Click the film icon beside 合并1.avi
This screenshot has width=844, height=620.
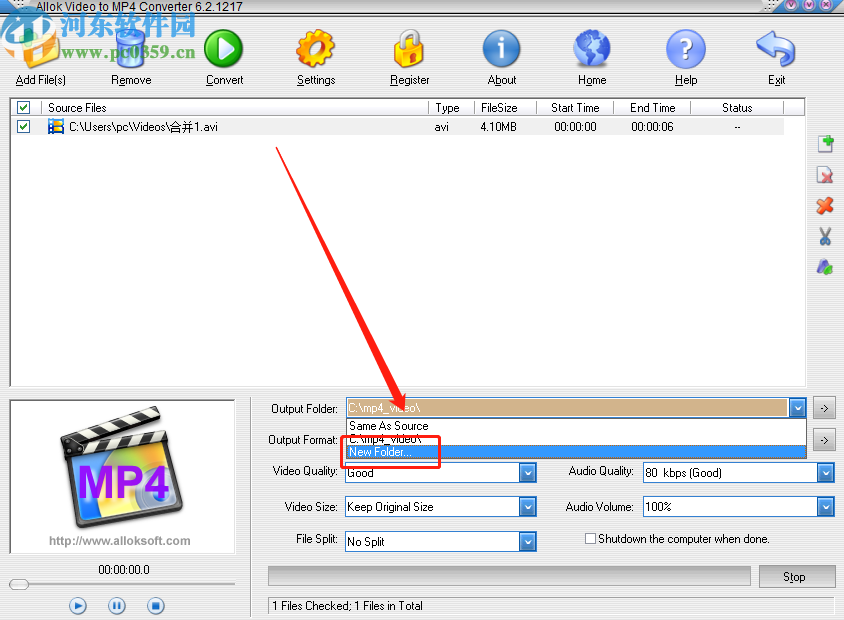pos(55,127)
